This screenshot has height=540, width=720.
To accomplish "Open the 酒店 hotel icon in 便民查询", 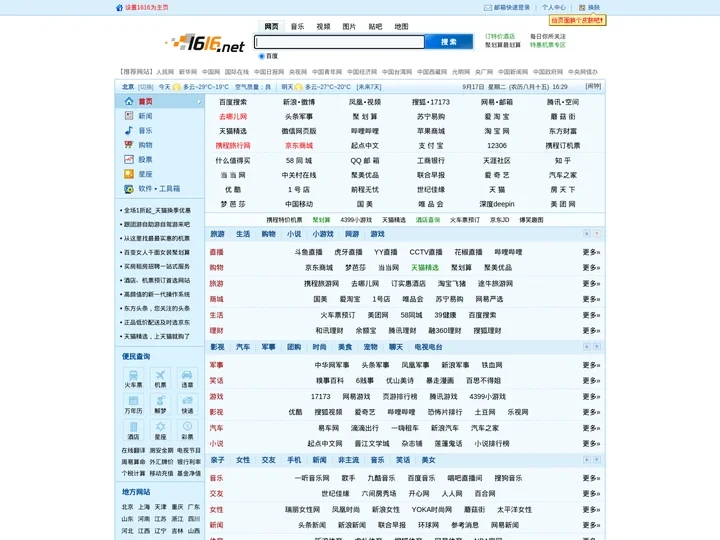I will click(x=133, y=427).
